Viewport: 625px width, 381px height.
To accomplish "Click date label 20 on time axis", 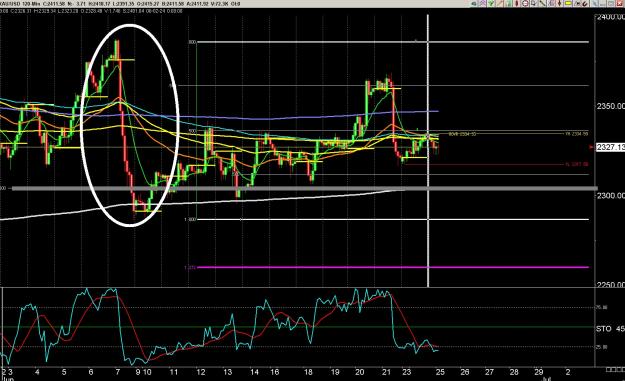I will point(360,372).
